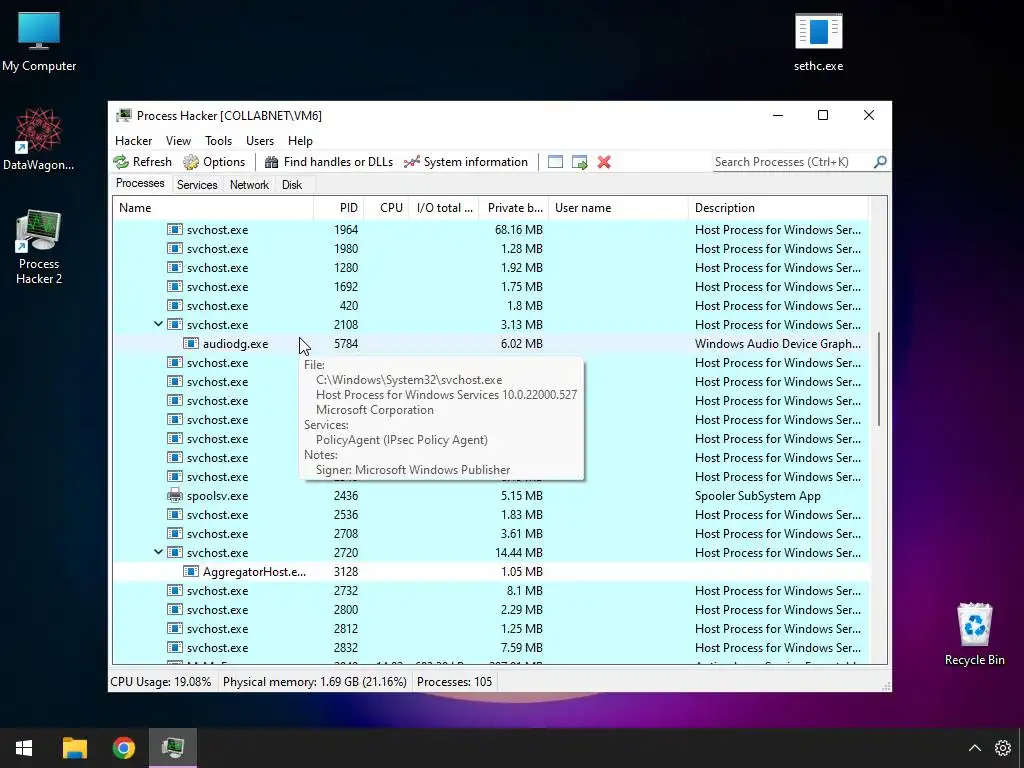The image size is (1024, 768).
Task: Click the 14.44 MB private bytes cell
Action: click(519, 552)
